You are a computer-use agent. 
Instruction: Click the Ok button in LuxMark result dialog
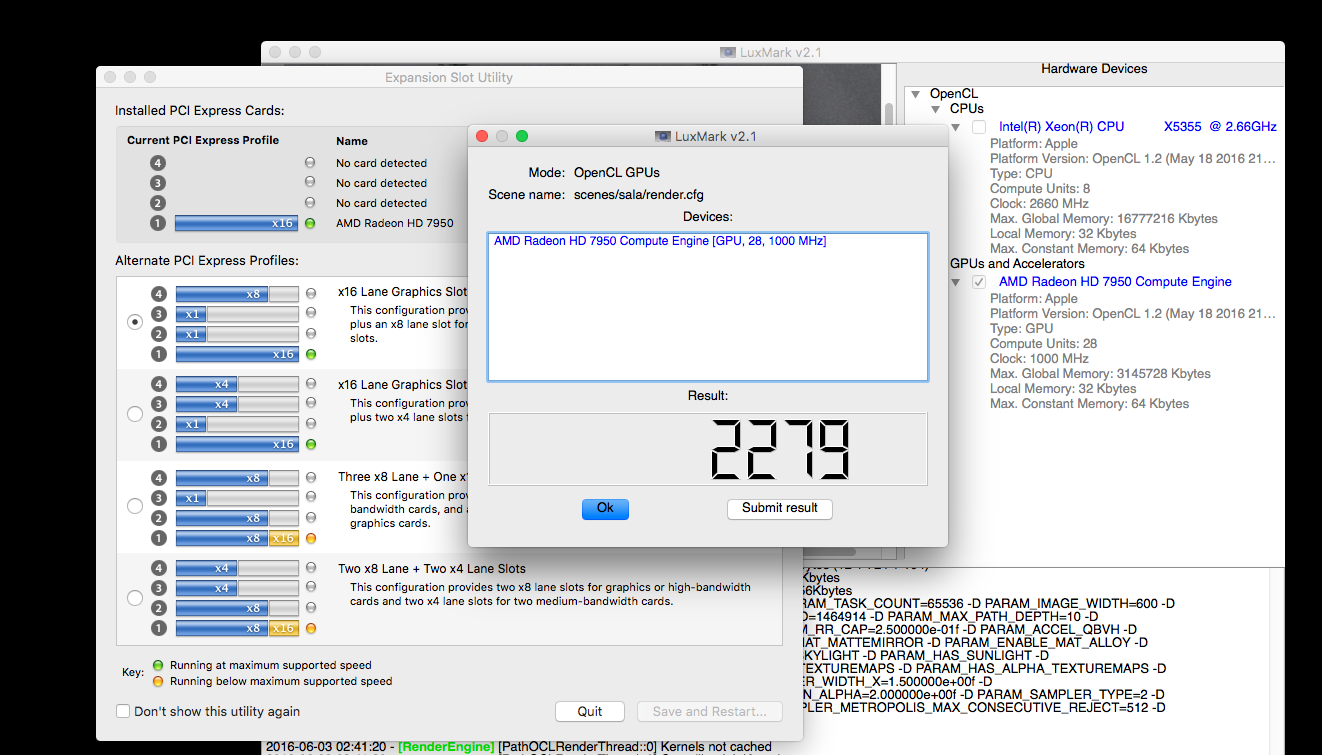point(605,508)
